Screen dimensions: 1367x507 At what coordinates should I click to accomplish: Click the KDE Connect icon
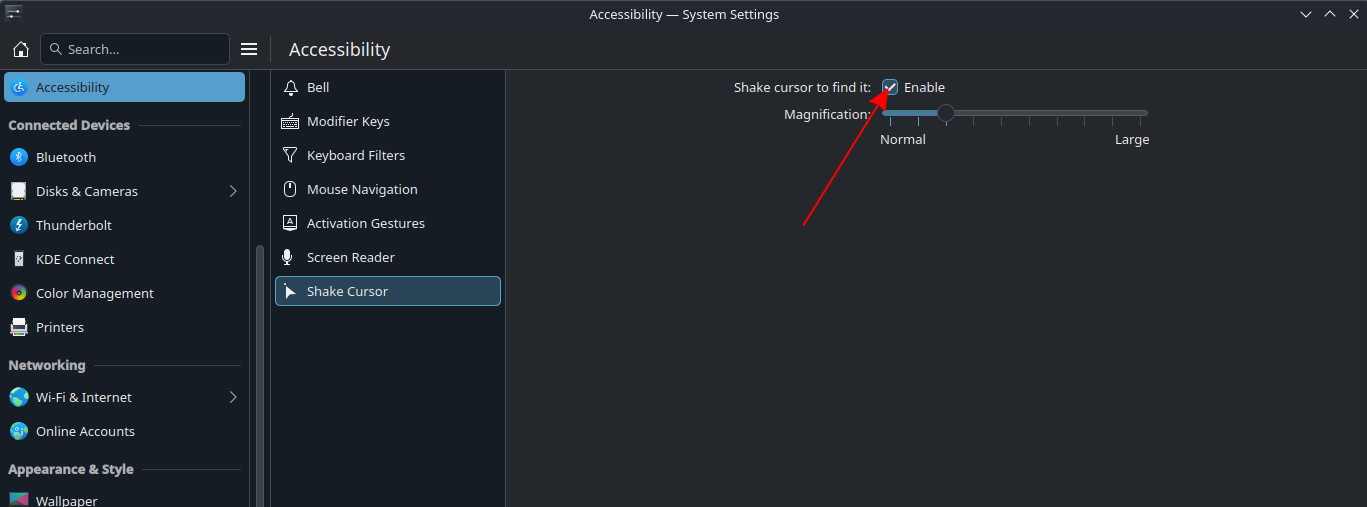pyautogui.click(x=18, y=259)
